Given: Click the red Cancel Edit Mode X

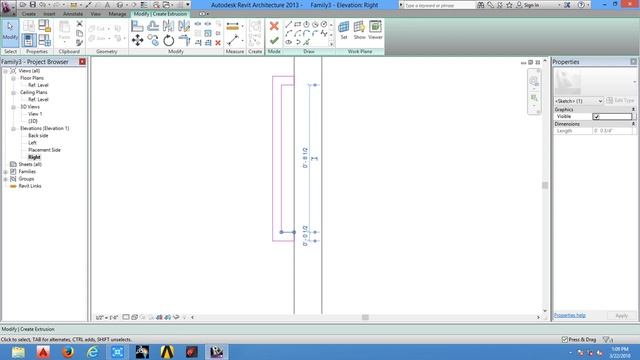Looking at the screenshot, I should point(274,26).
